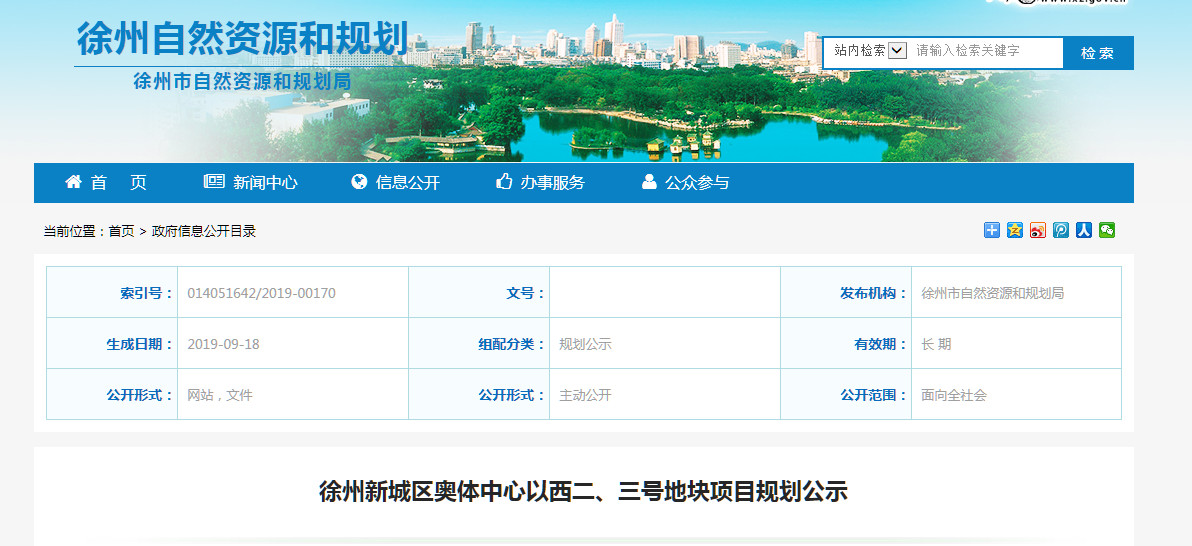The height and width of the screenshot is (546, 1192).
Task: Open more share options plus icon
Action: point(991,230)
